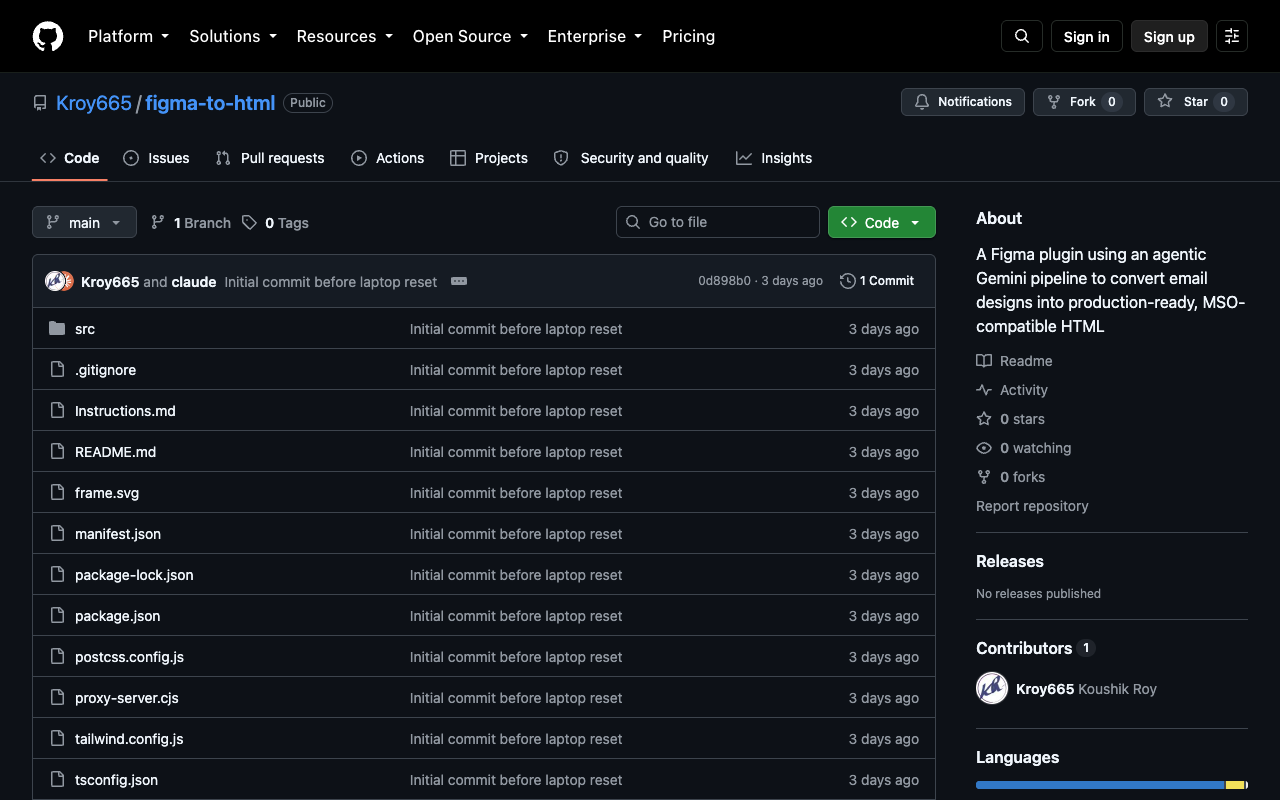The height and width of the screenshot is (800, 1280).
Task: Star the figma-to-html repository
Action: [x=1196, y=102]
